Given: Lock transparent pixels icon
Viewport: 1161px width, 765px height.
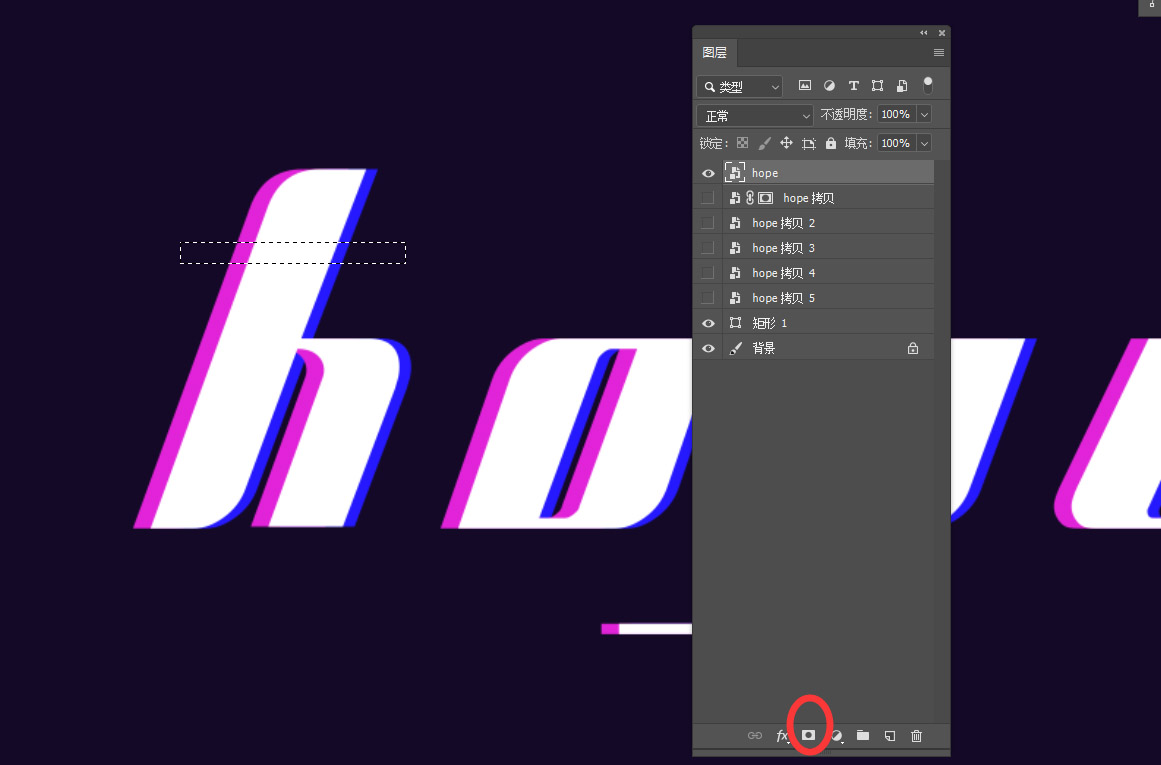Looking at the screenshot, I should pyautogui.click(x=742, y=143).
